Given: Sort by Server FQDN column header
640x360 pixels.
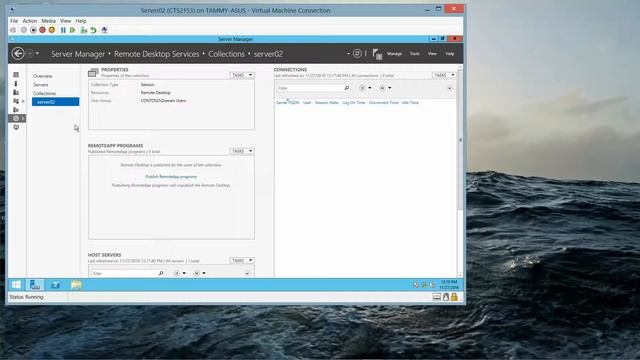Looking at the screenshot, I should pos(287,102).
